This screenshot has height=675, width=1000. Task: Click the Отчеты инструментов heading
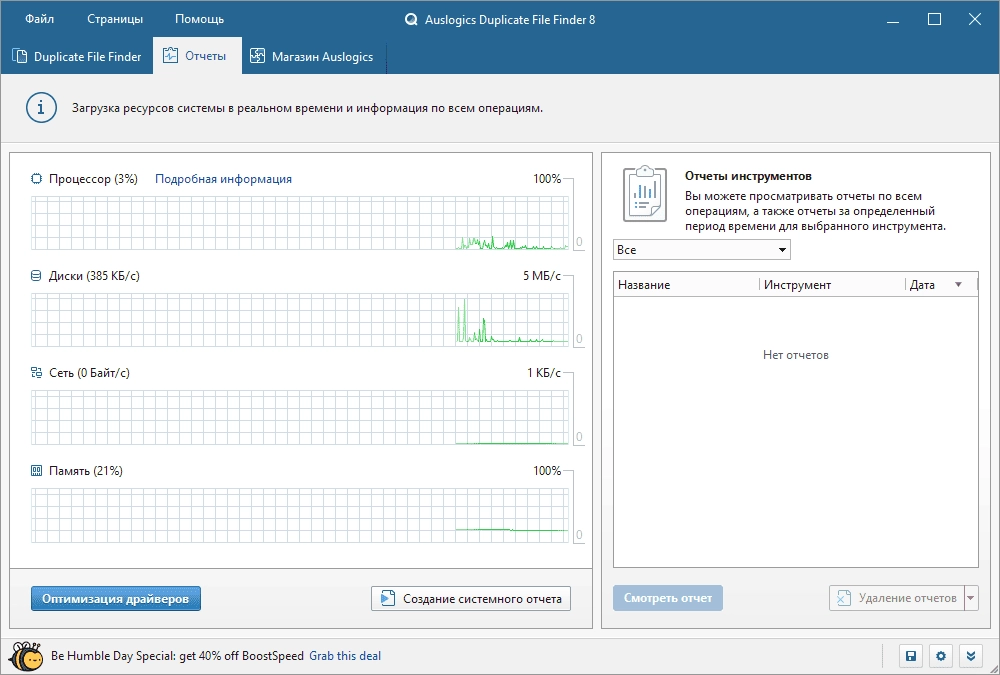(748, 176)
